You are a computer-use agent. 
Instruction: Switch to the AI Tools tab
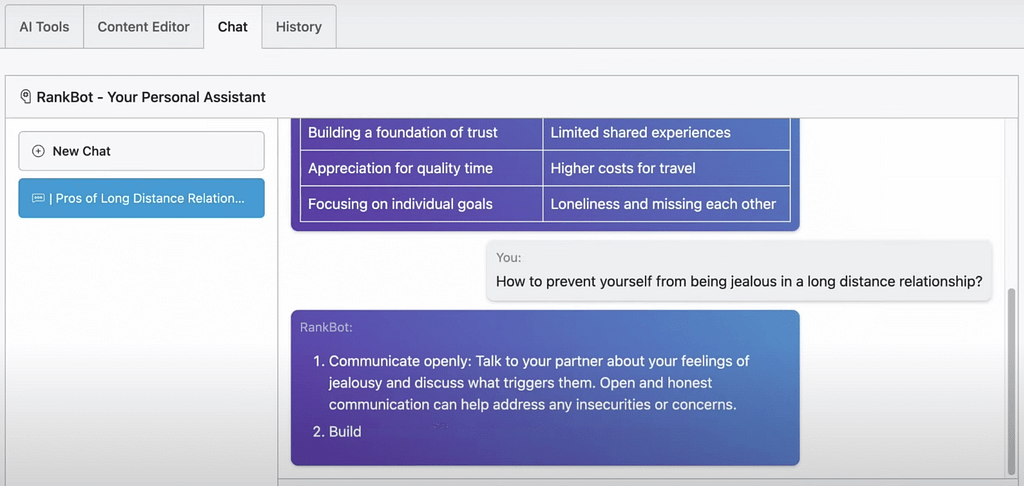(x=44, y=27)
